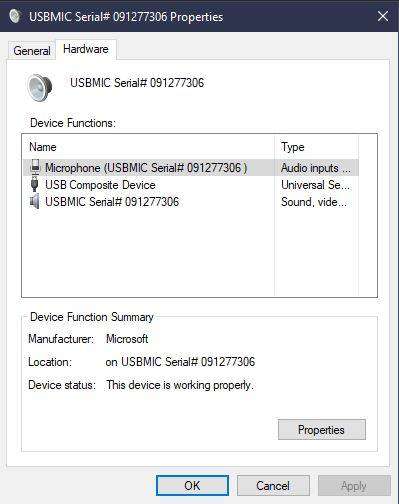Viewport: 399px width, 504px height.
Task: Close the Properties dialog with the X
Action: click(x=383, y=16)
